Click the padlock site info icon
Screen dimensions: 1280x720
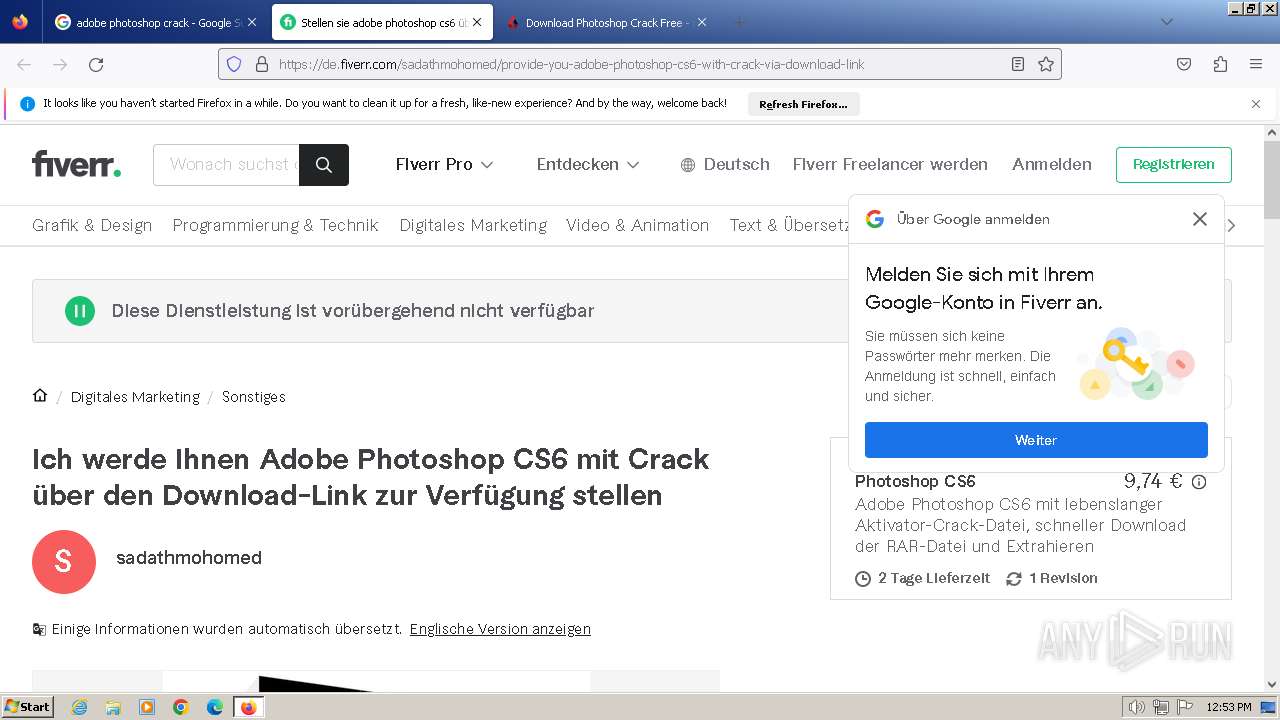click(262, 64)
